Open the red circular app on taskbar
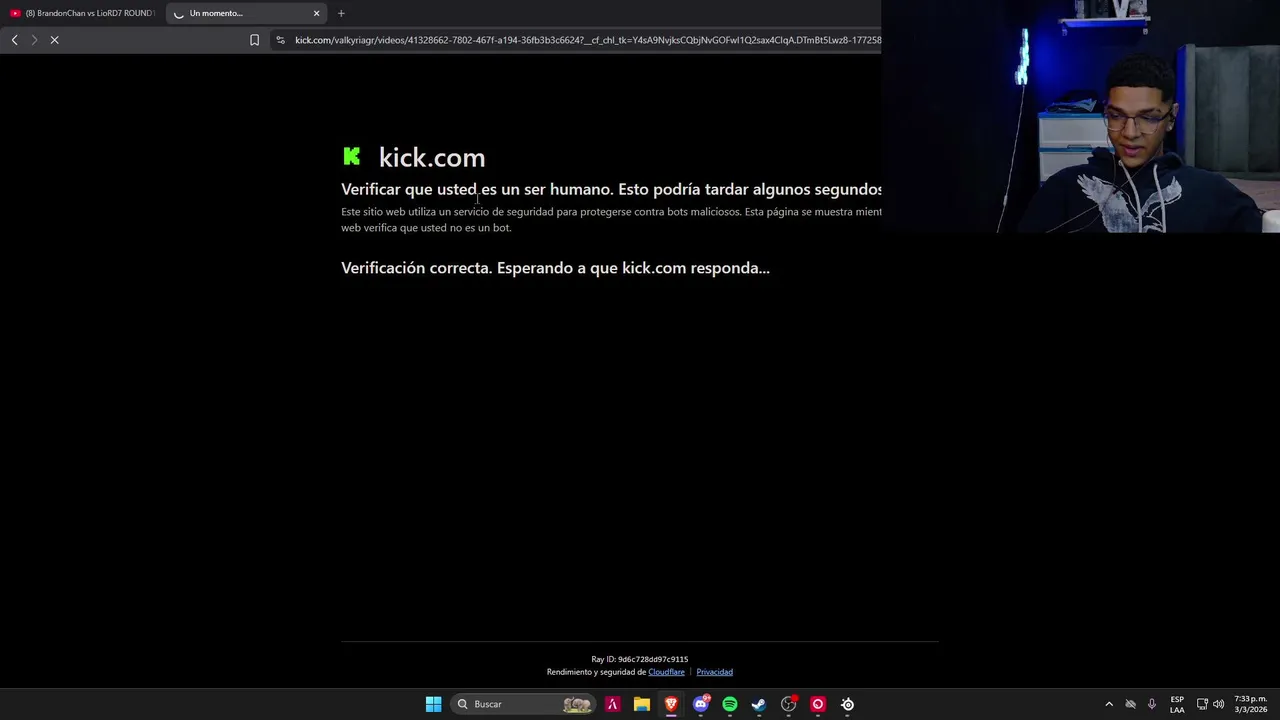1280x720 pixels. [818, 704]
